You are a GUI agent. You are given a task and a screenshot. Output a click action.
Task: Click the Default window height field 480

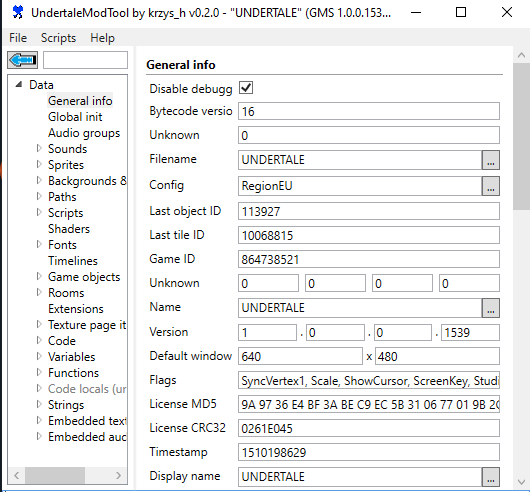tap(437, 356)
